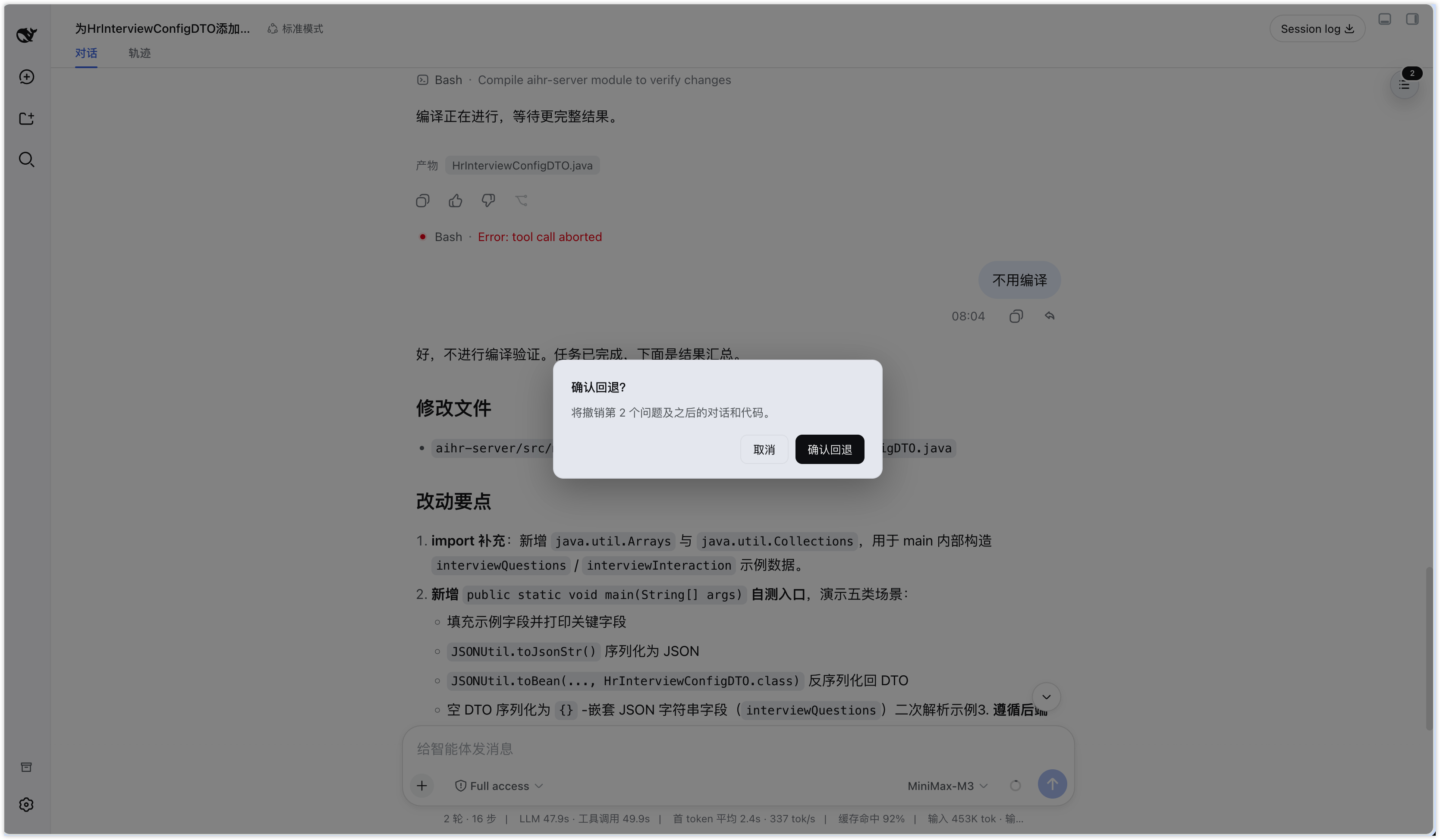
Task: Give thumbs down to the response
Action: (x=488, y=201)
